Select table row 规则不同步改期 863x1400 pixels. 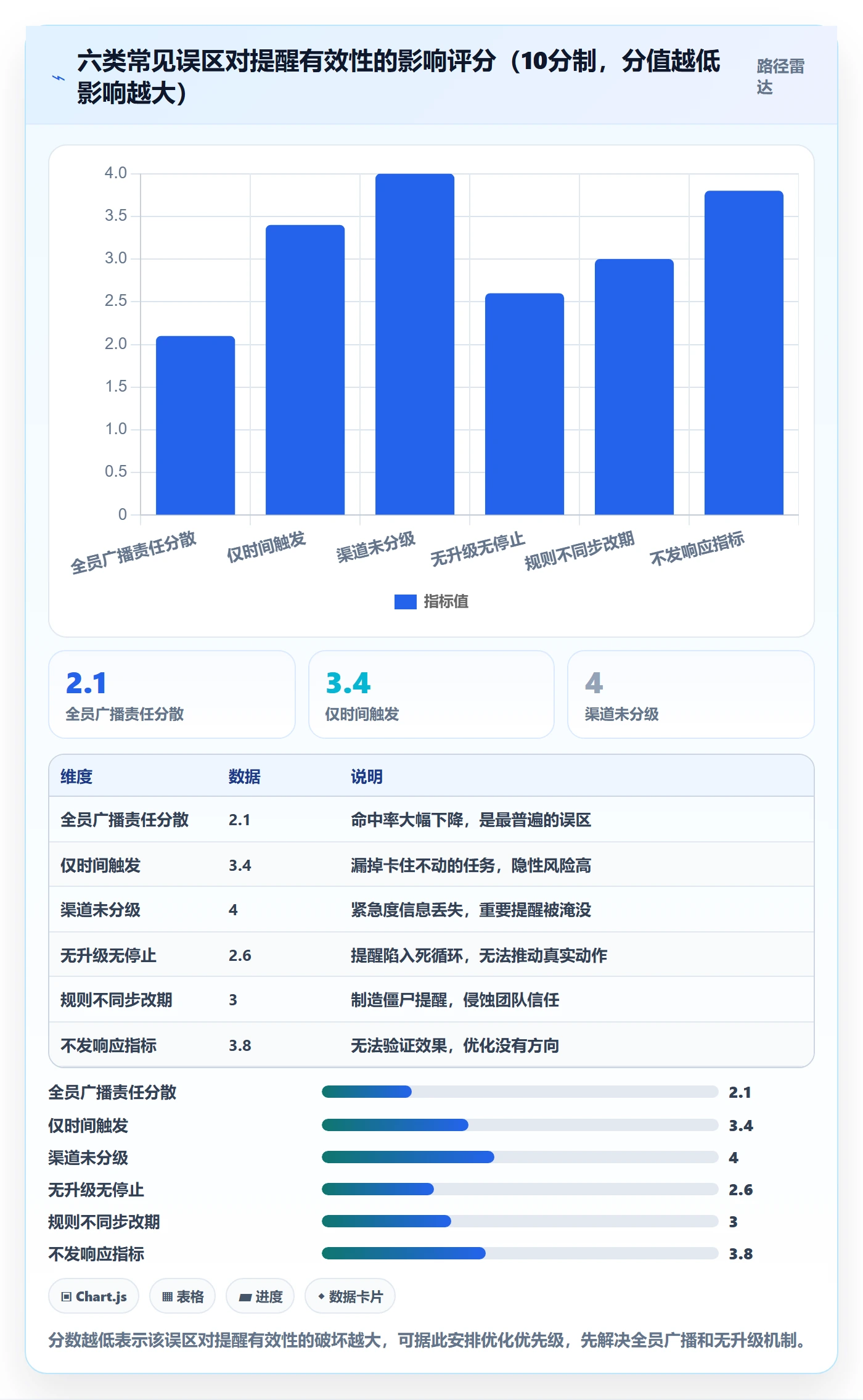pos(431,1000)
